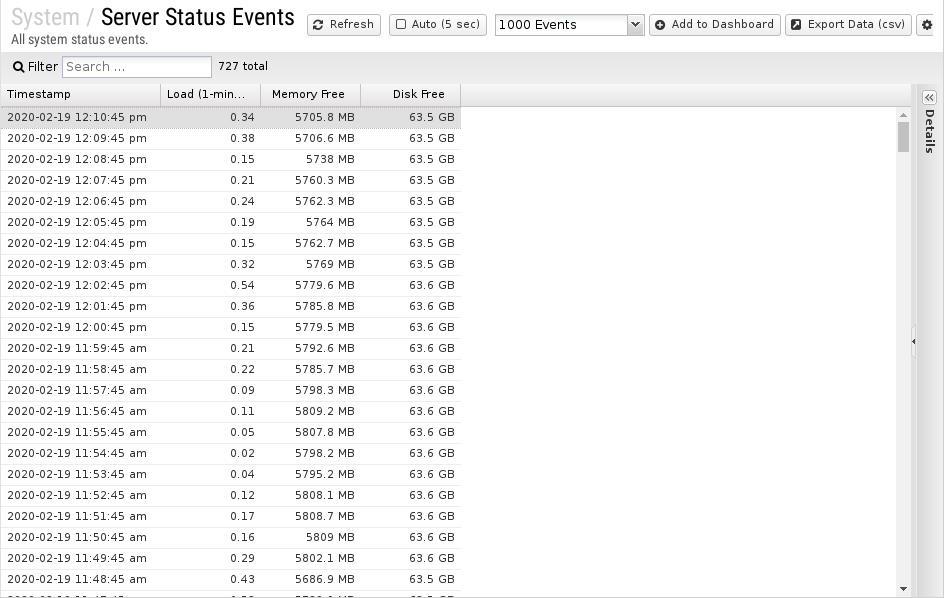Click memory value 5738 MB

[330, 160]
